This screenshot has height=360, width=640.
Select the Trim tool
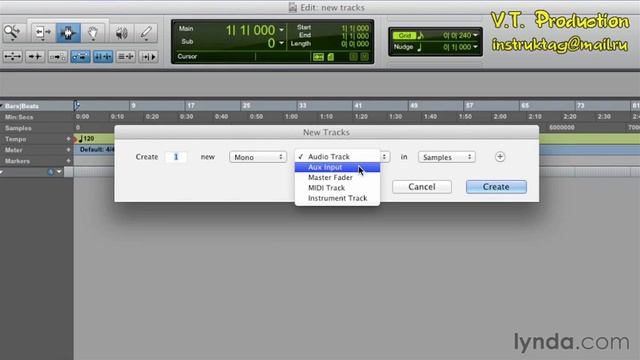(x=42, y=32)
